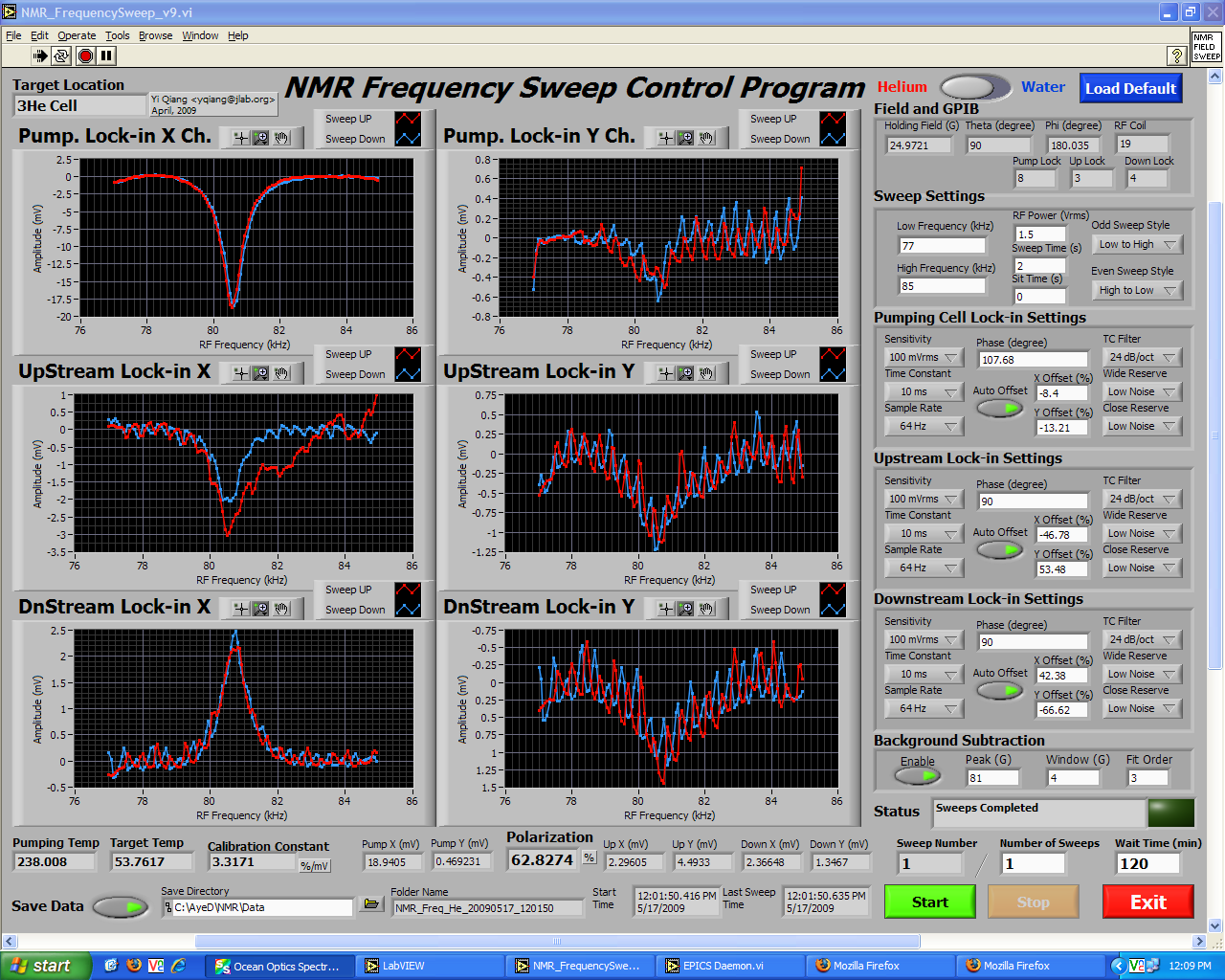The height and width of the screenshot is (980, 1225).
Task: Open the Operate menu
Action: pos(77,35)
